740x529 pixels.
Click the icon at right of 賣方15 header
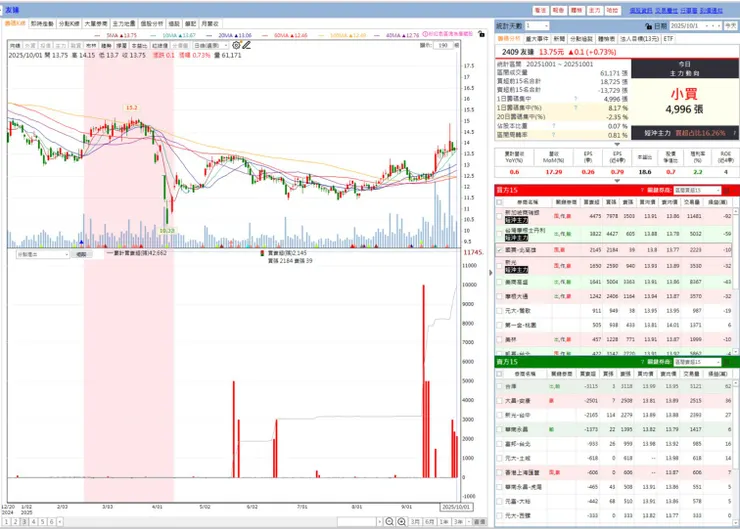[727, 362]
